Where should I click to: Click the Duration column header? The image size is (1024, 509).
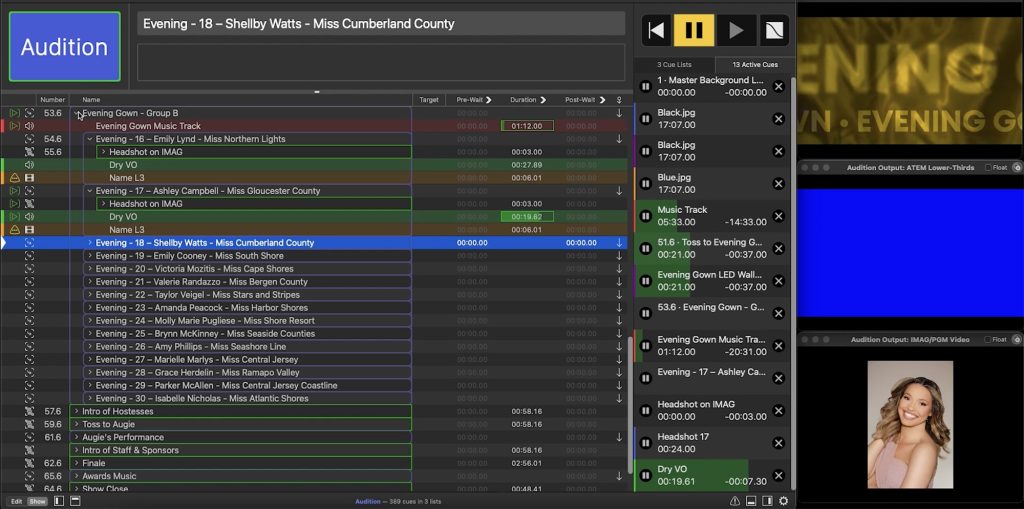(x=528, y=100)
